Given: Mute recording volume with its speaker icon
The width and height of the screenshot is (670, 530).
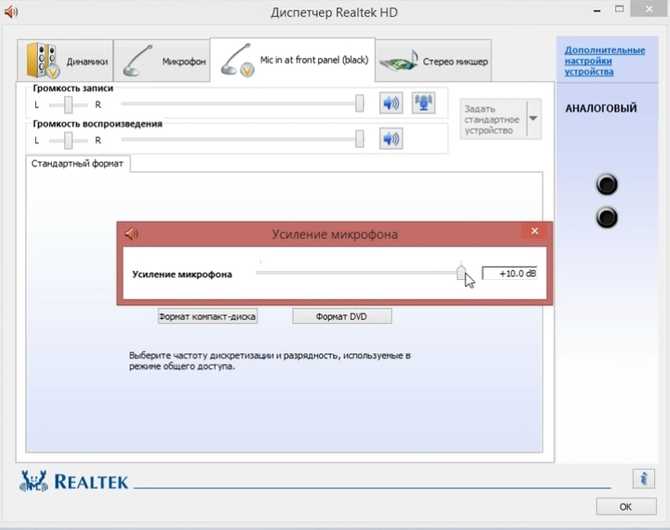Looking at the screenshot, I should [391, 103].
